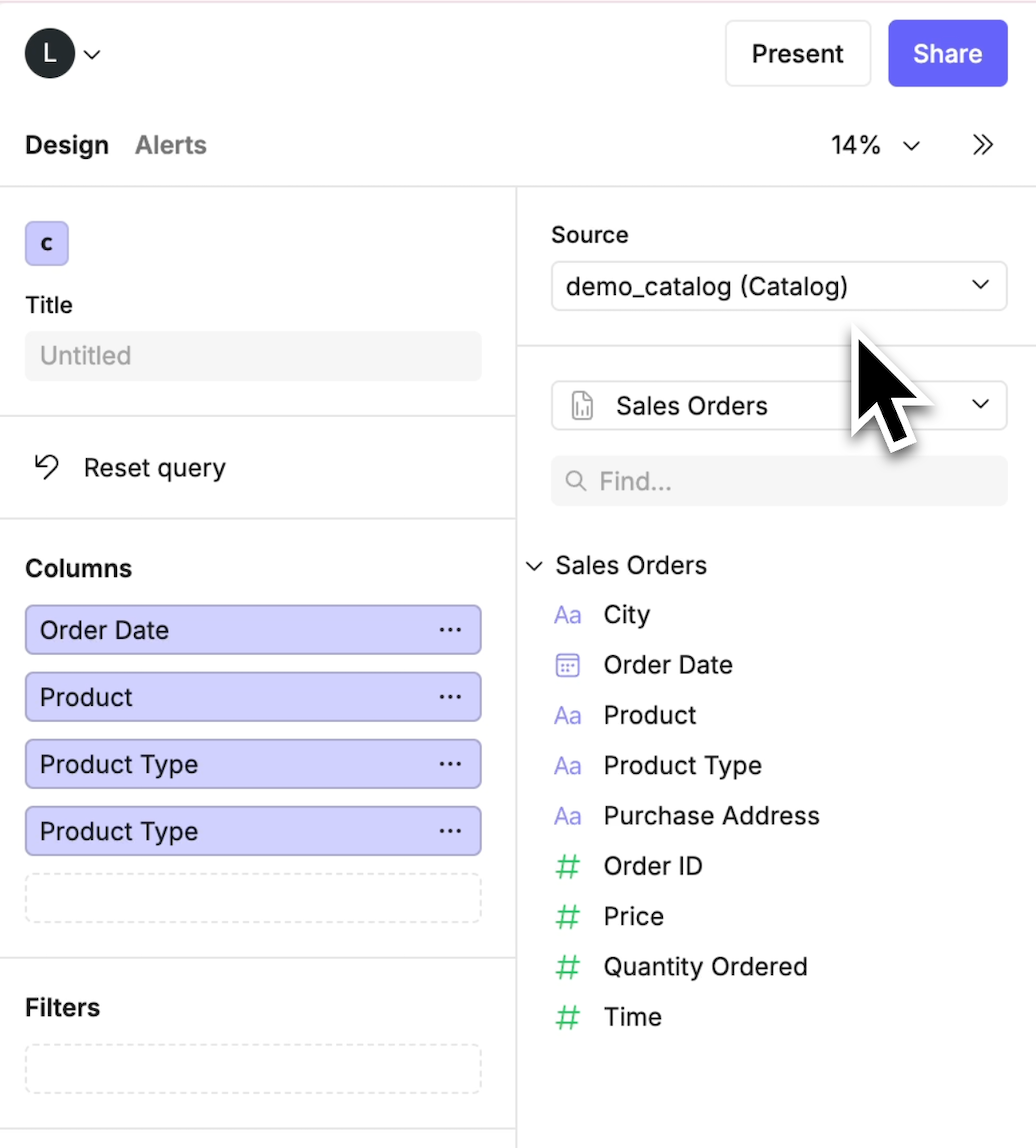Click the Find search field
1036x1148 pixels.
[x=778, y=481]
